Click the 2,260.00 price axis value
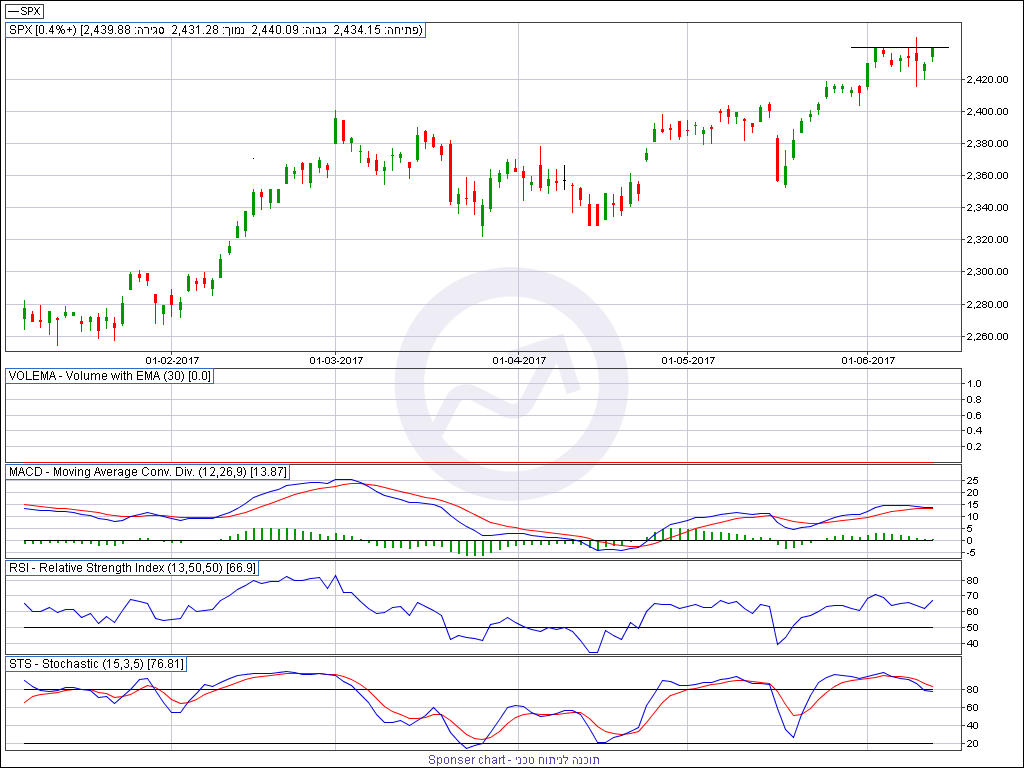 pos(987,336)
